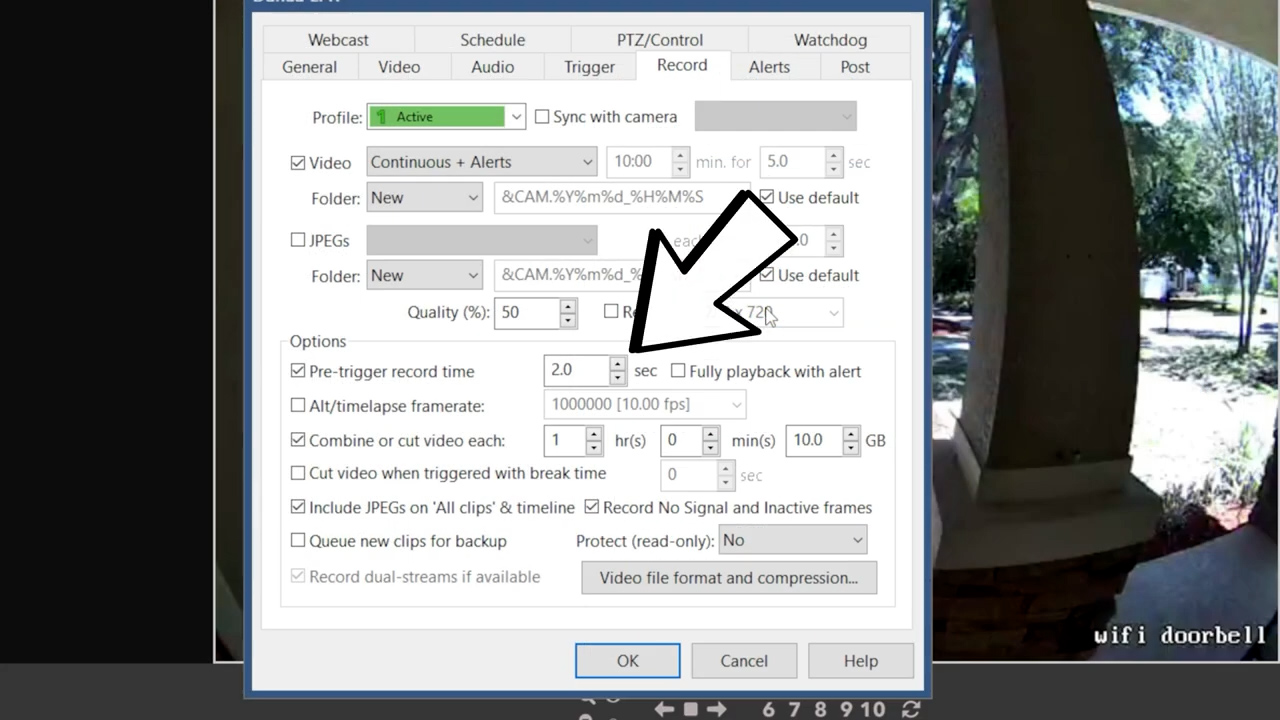Viewport: 1280px width, 720px height.
Task: Click the 10.0 GB size field
Action: (x=815, y=440)
